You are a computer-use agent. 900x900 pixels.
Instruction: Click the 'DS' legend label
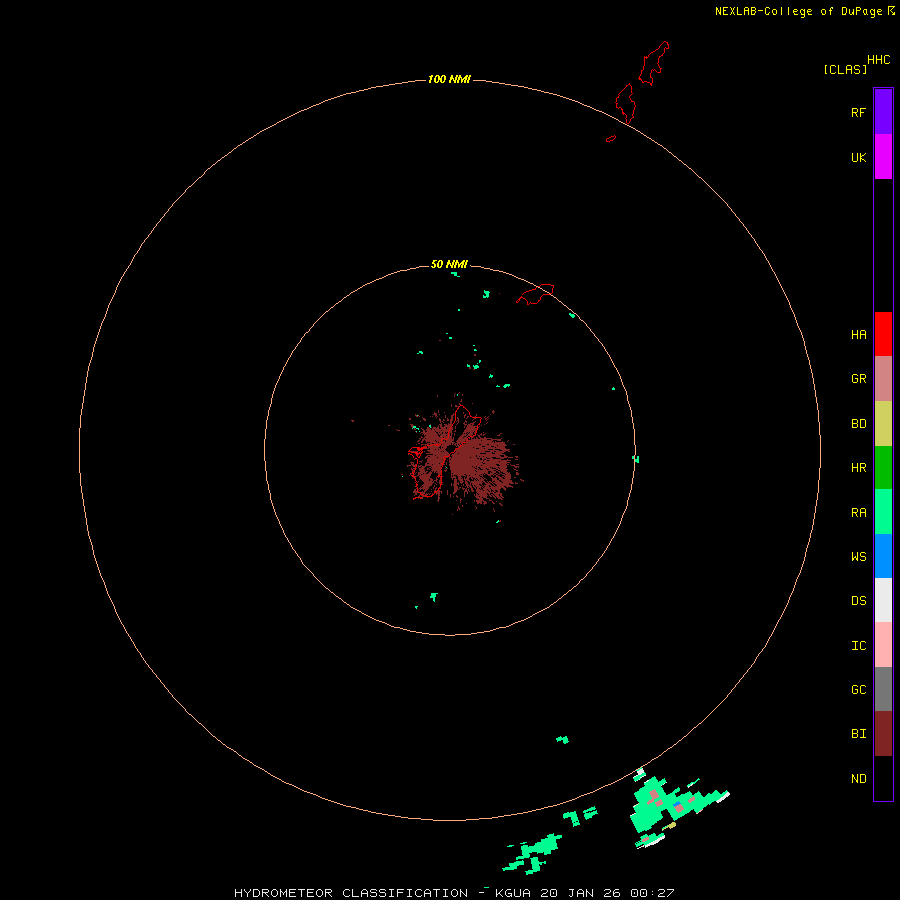click(858, 601)
